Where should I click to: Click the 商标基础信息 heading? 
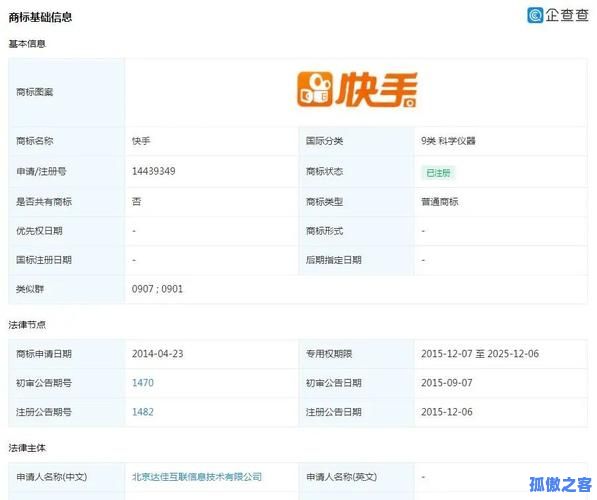[x=40, y=17]
